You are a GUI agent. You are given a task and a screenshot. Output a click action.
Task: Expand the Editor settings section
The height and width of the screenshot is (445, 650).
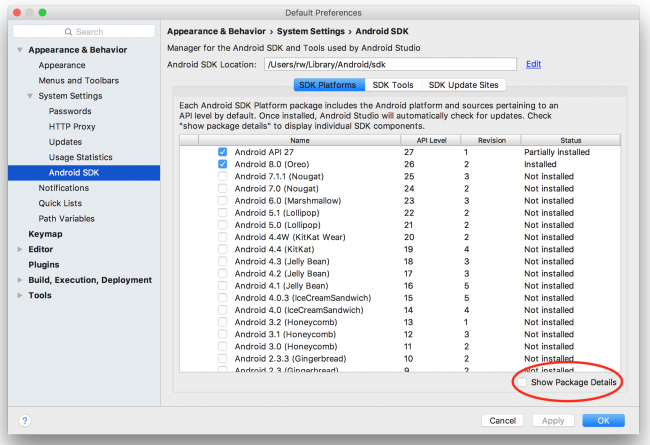(21, 249)
